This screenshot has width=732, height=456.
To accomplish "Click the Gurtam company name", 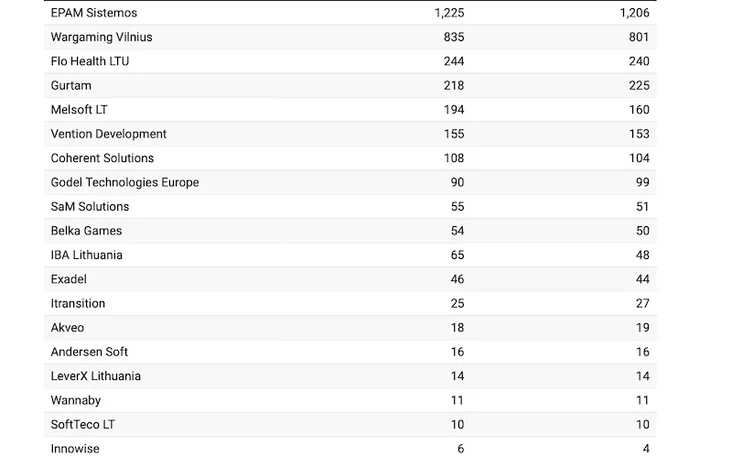I will point(71,85).
